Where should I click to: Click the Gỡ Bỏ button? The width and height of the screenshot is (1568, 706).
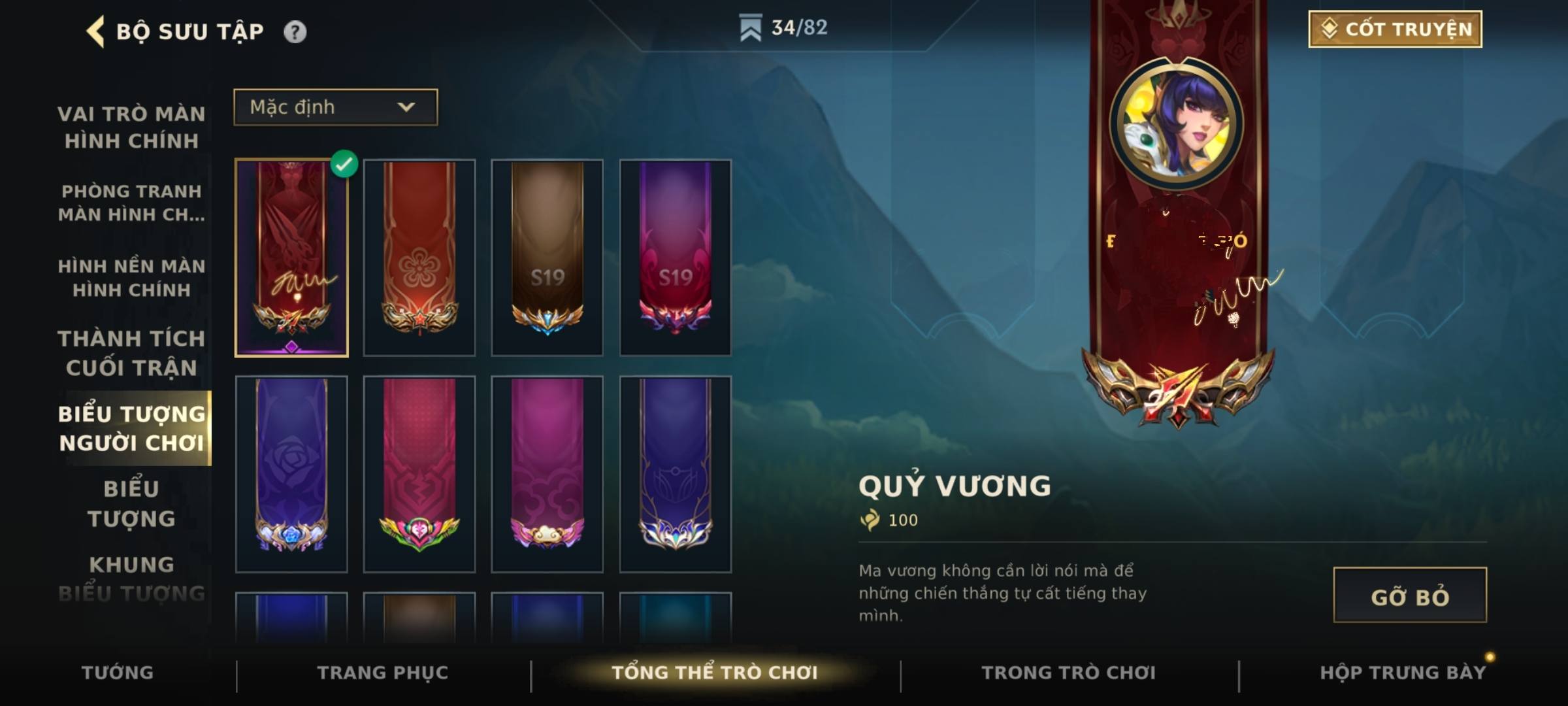click(x=1410, y=596)
